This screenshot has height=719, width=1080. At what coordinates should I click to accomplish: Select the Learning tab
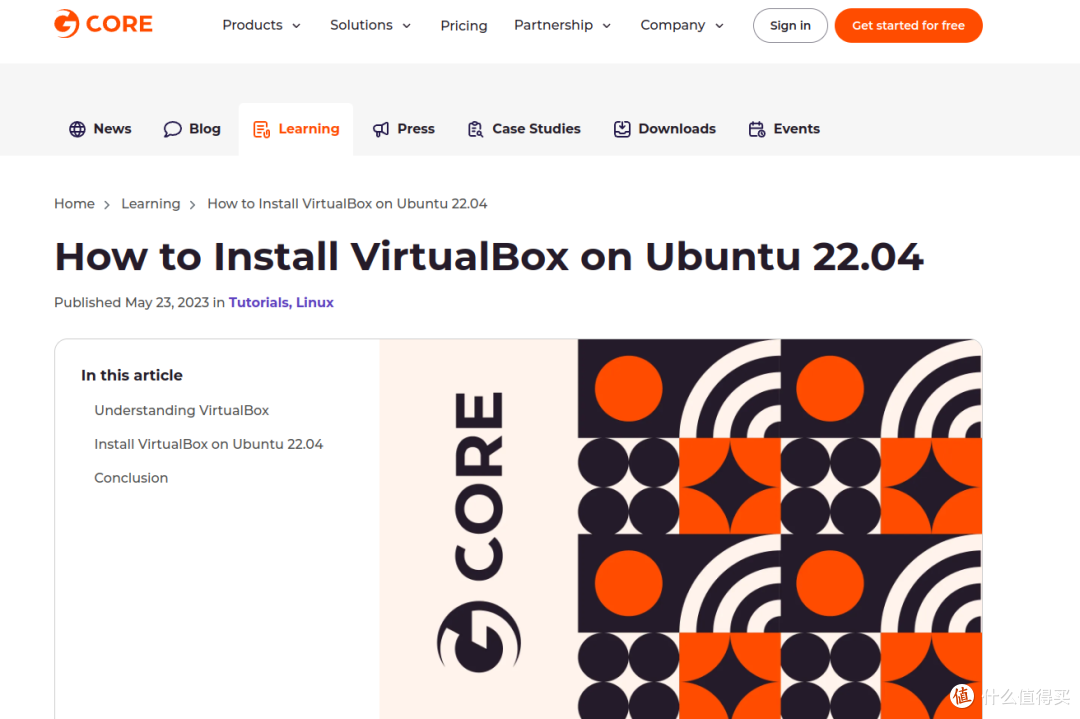tap(295, 129)
